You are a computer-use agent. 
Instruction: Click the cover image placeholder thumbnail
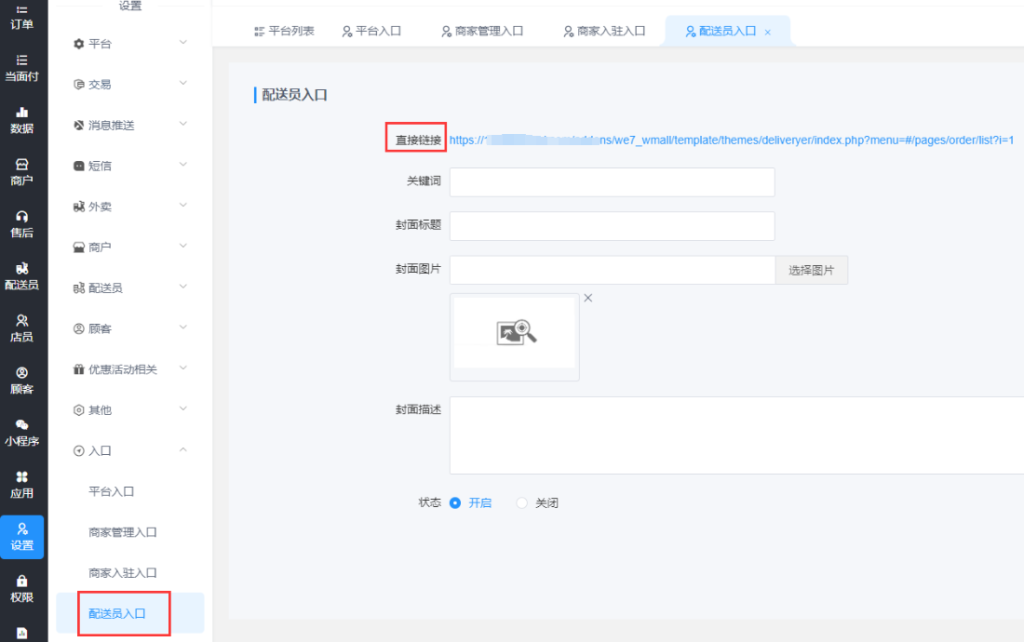pyautogui.click(x=515, y=334)
